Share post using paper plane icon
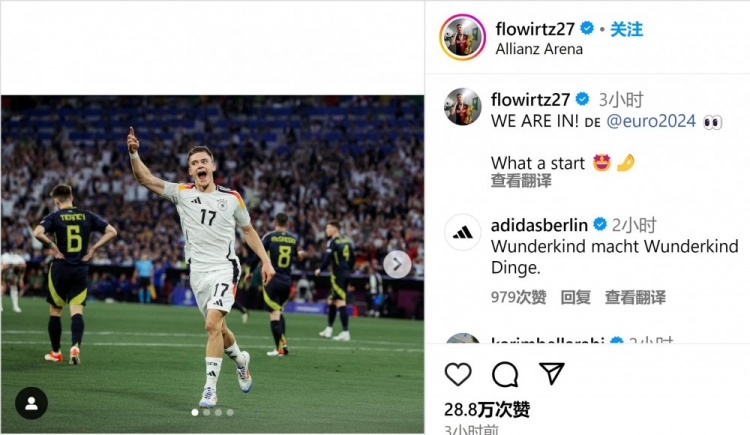The width and height of the screenshot is (750, 435). tap(552, 374)
